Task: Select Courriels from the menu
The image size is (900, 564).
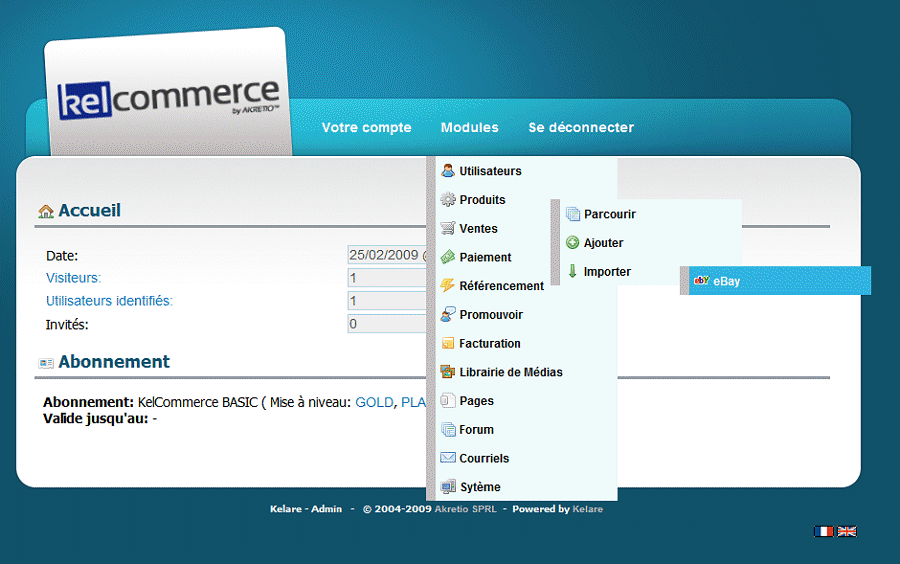Action: pos(484,459)
